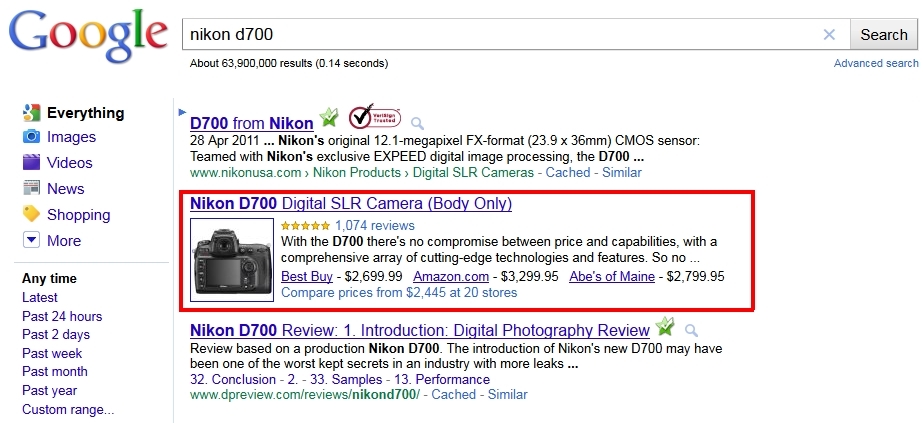Click the Images camera icon
923x423 pixels.
click(31, 137)
